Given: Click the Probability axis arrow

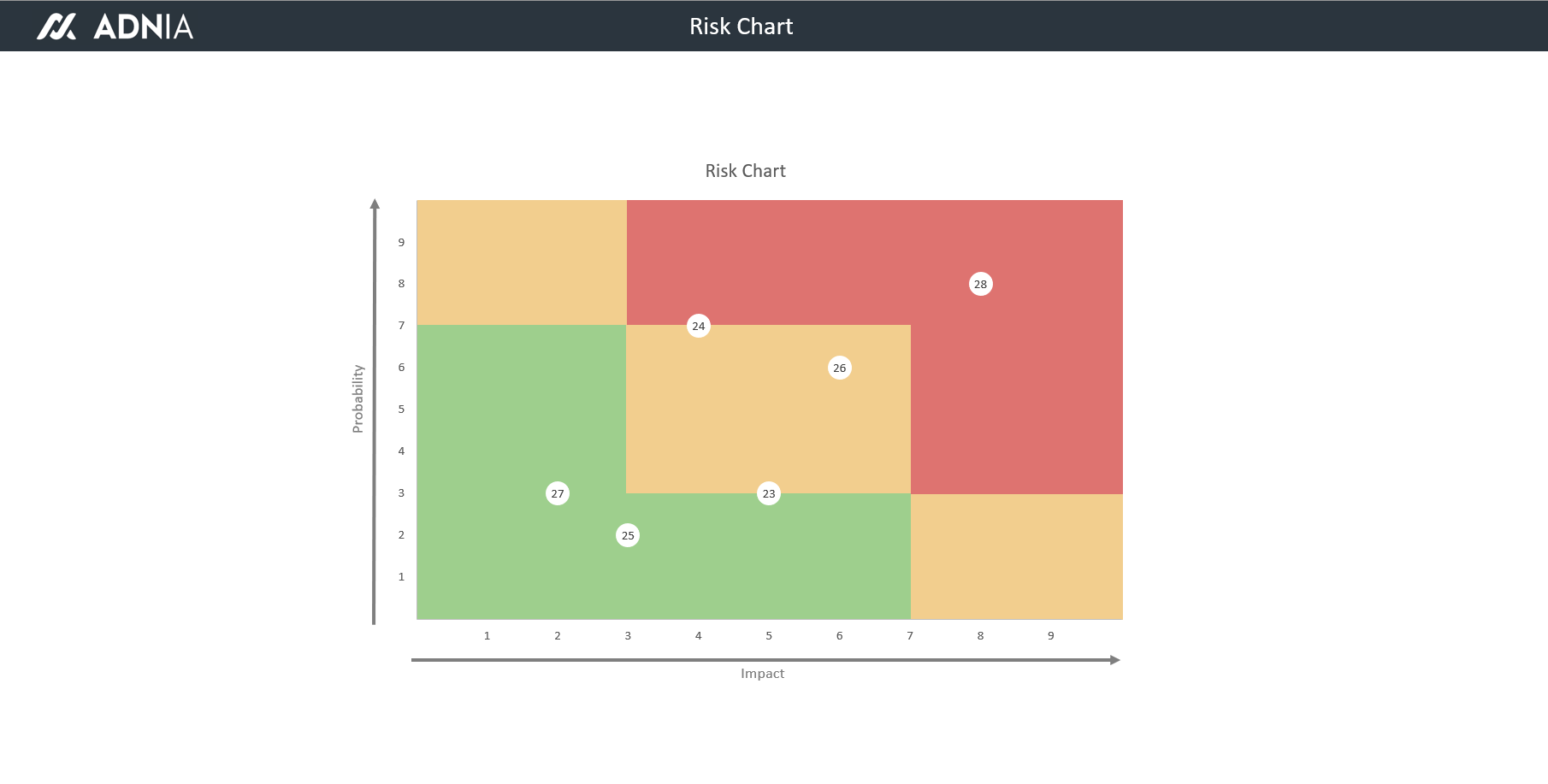Looking at the screenshot, I should 374,410.
